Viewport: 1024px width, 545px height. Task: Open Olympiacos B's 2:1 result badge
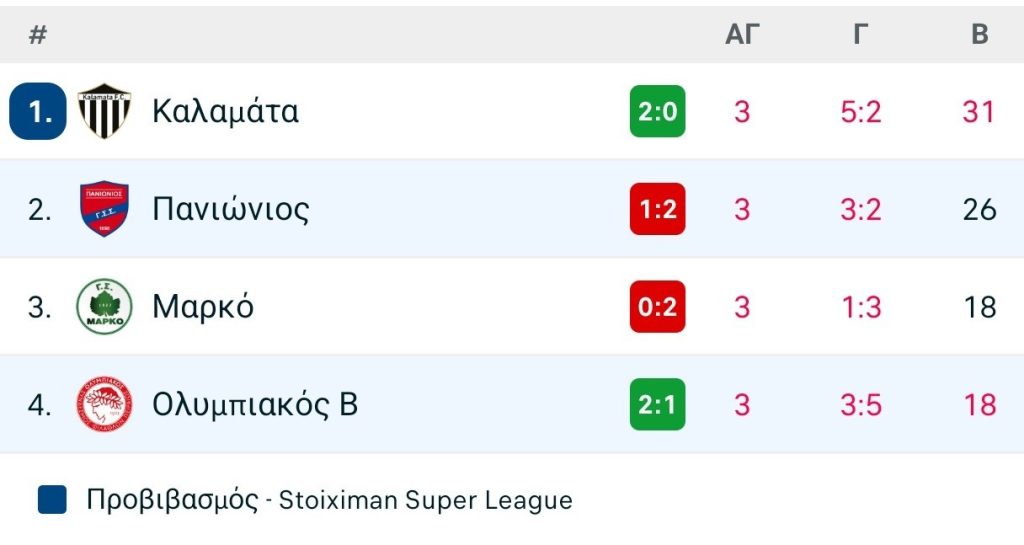657,405
